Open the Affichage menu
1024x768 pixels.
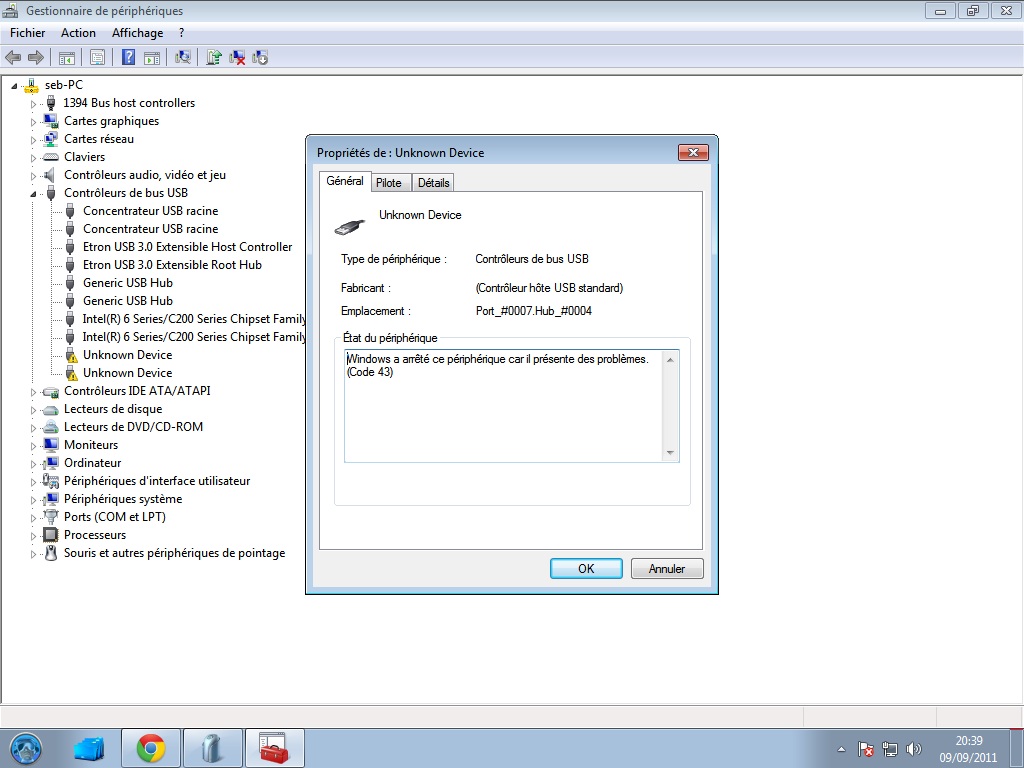(x=137, y=33)
